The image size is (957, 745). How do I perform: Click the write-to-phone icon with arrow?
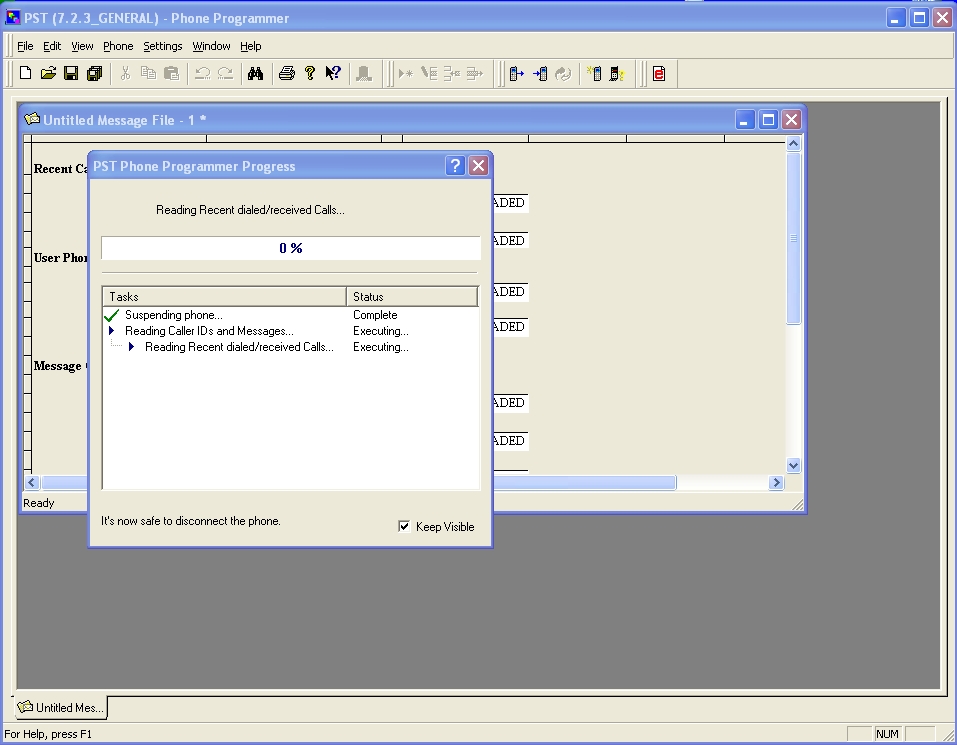[x=540, y=73]
